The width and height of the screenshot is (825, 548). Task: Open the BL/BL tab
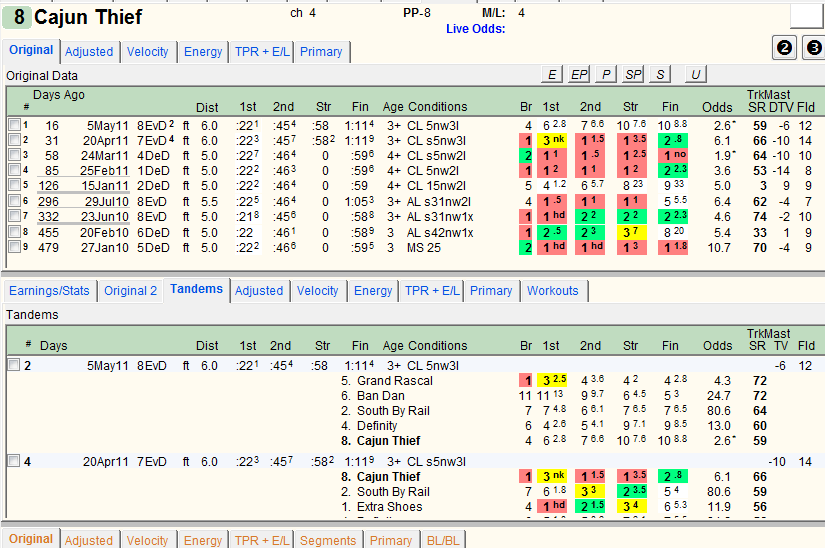coord(443,540)
